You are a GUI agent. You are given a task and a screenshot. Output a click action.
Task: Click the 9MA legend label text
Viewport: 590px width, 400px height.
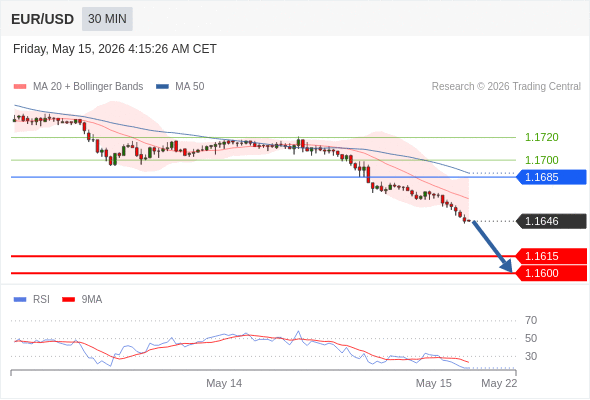[92, 300]
